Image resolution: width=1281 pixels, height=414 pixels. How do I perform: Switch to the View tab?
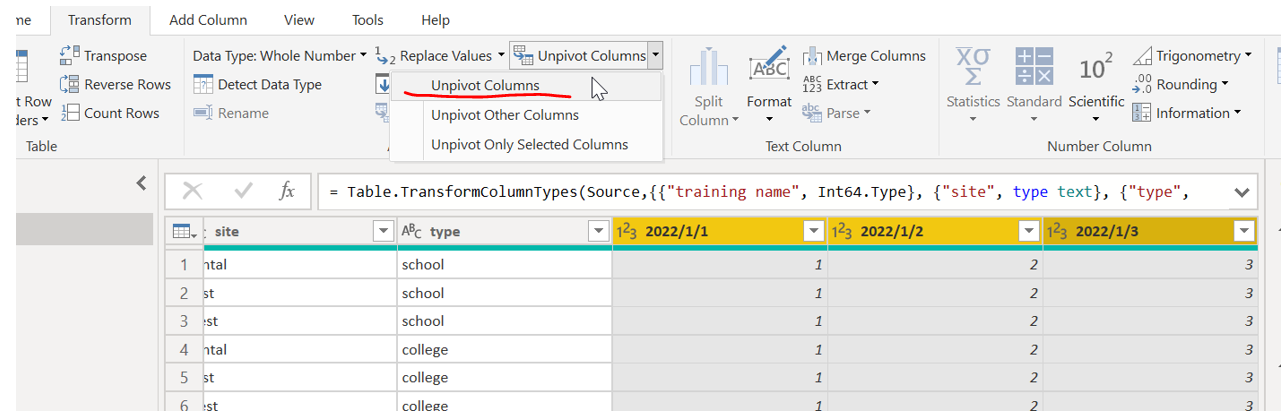[x=299, y=20]
